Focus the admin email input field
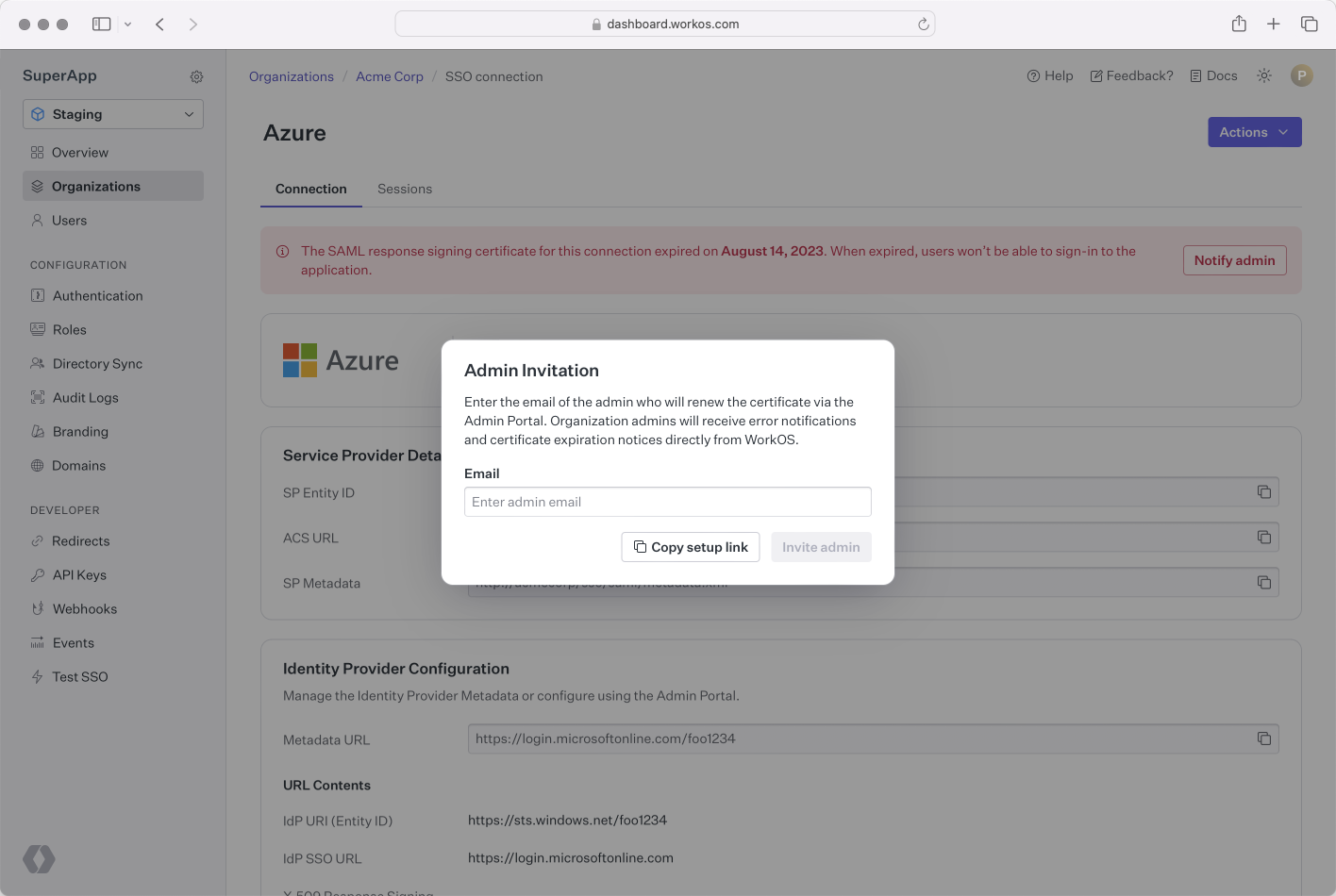 [667, 502]
